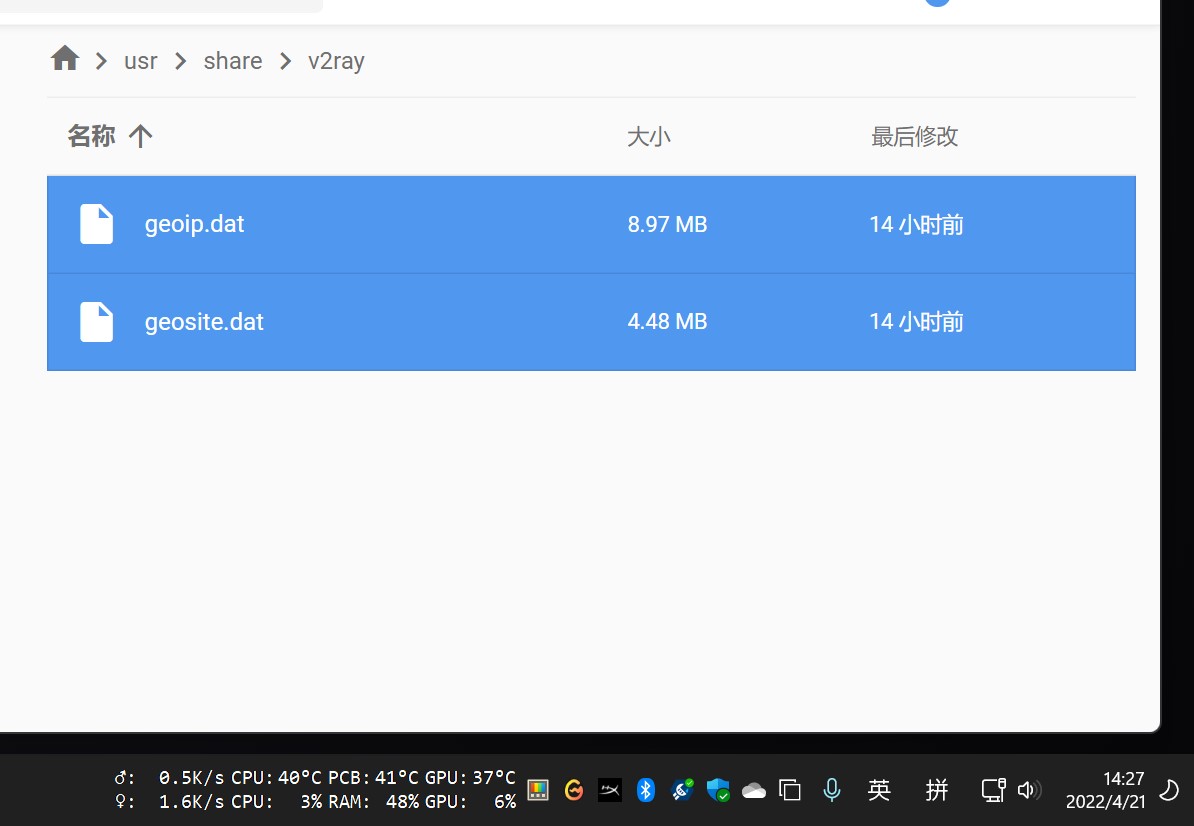Select the geoip.dat file name
Viewport: 1194px width, 826px height.
[194, 224]
